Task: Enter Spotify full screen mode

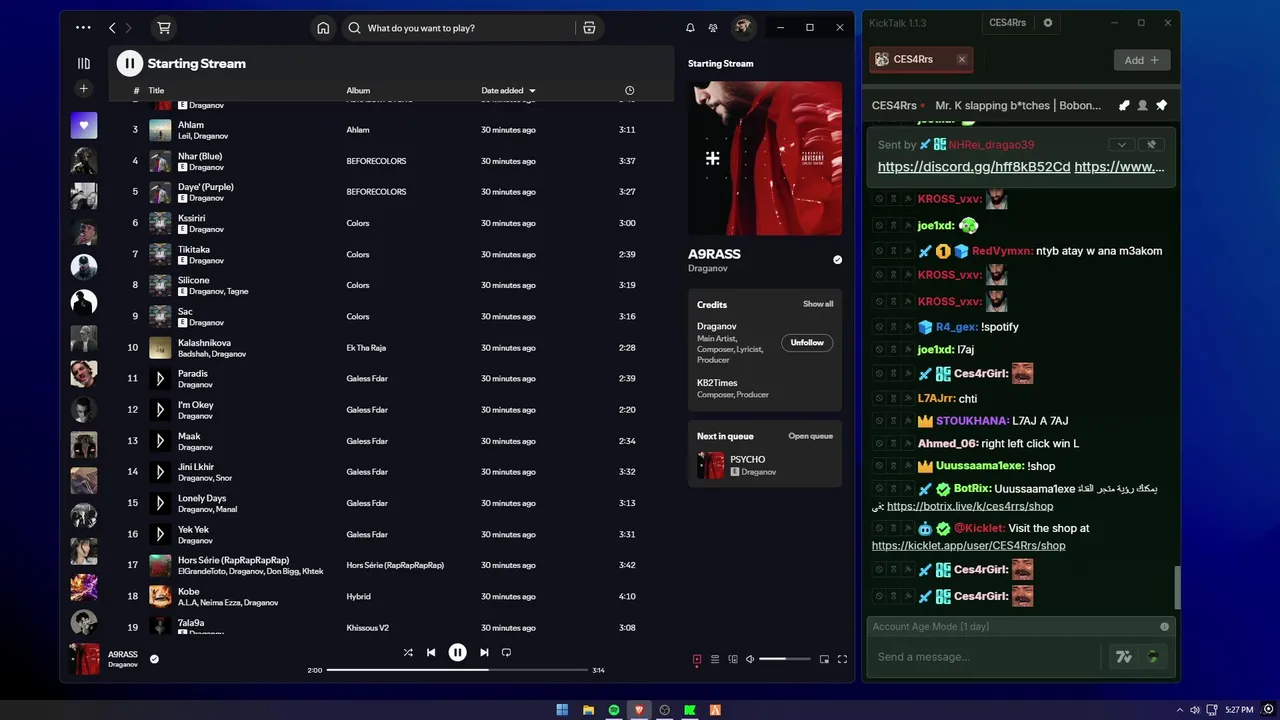Action: click(842, 659)
